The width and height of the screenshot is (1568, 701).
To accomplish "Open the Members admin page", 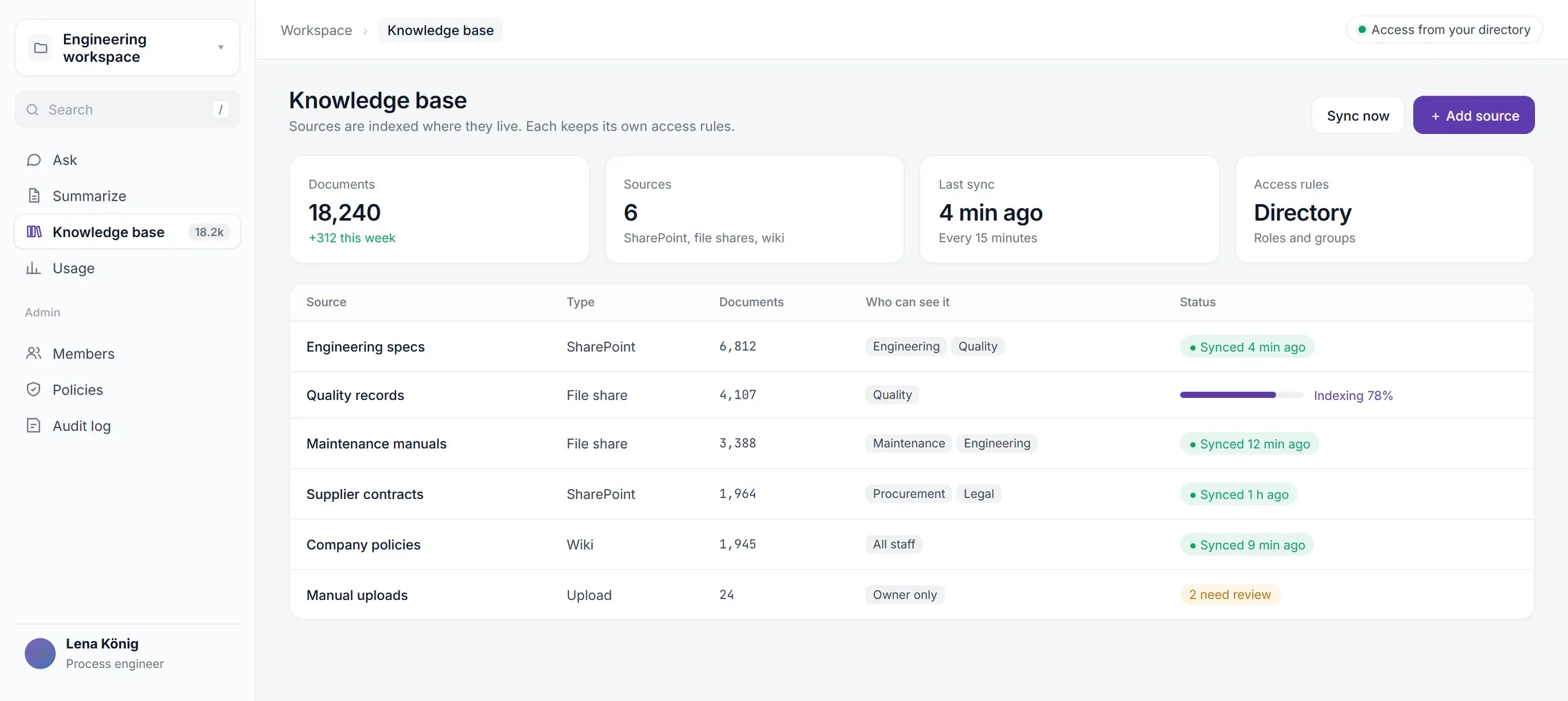I will coord(127,353).
